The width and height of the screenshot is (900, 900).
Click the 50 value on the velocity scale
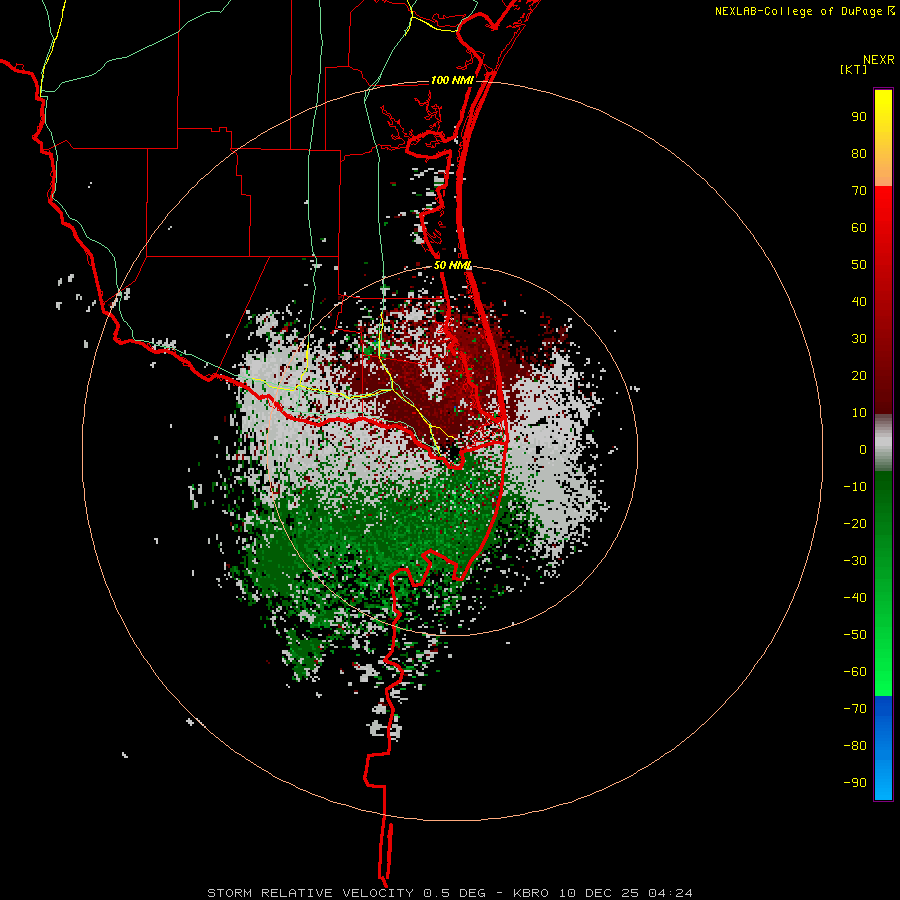click(x=859, y=265)
